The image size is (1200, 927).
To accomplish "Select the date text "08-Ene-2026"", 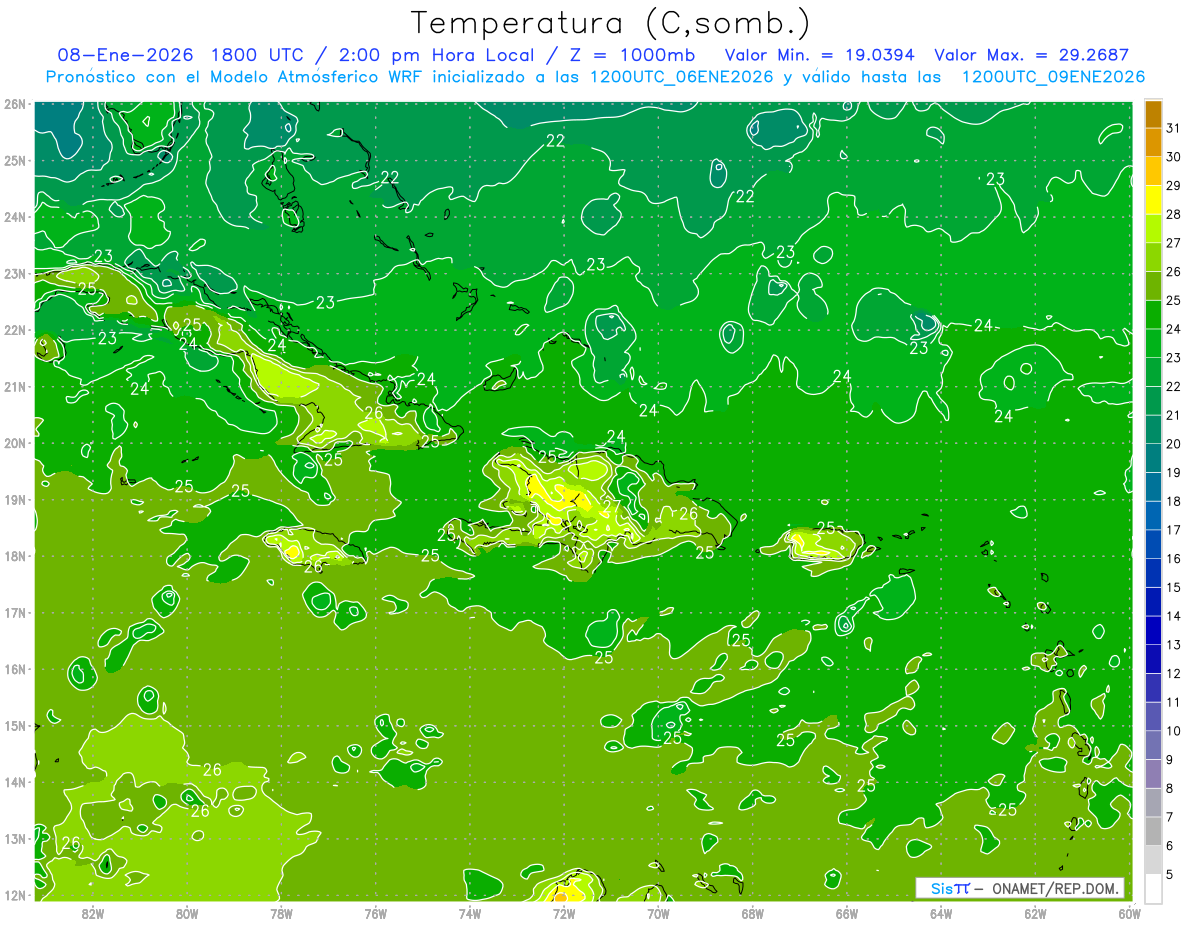I will pyautogui.click(x=125, y=55).
